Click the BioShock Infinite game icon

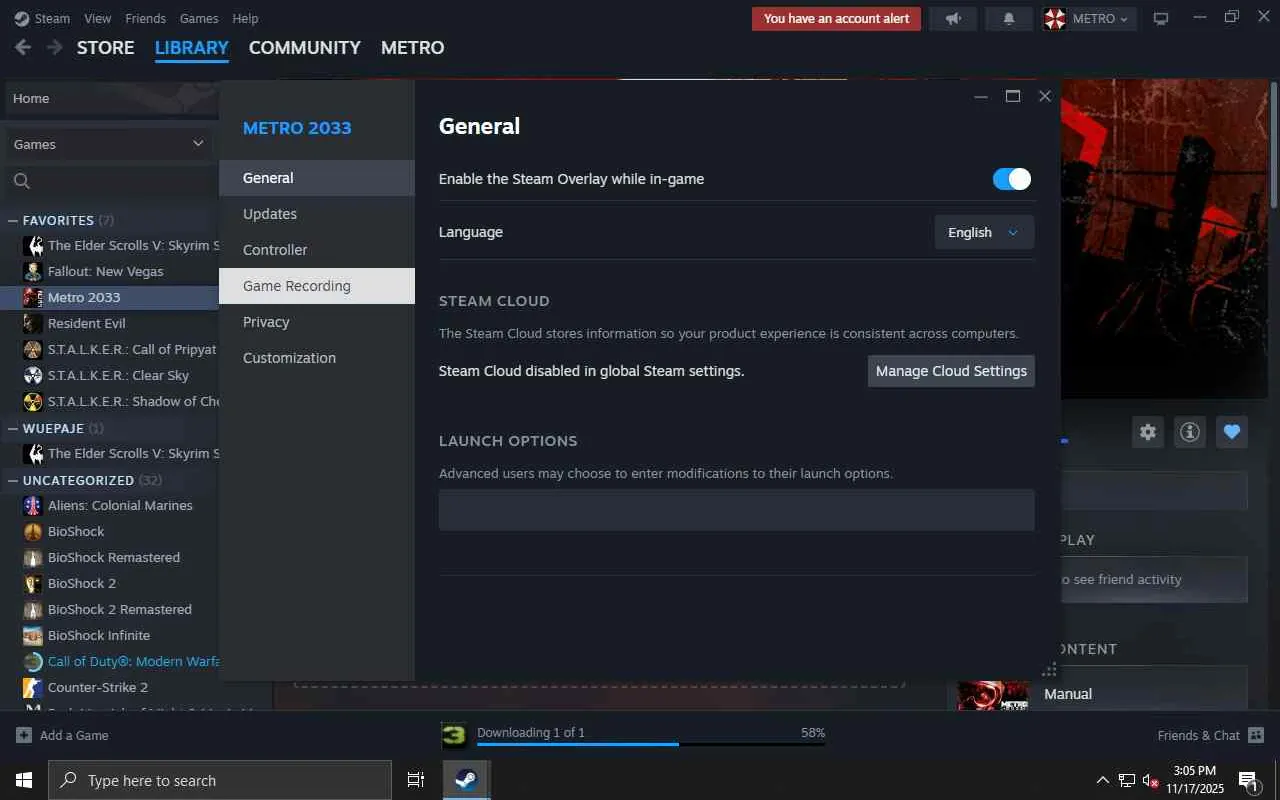coord(33,636)
